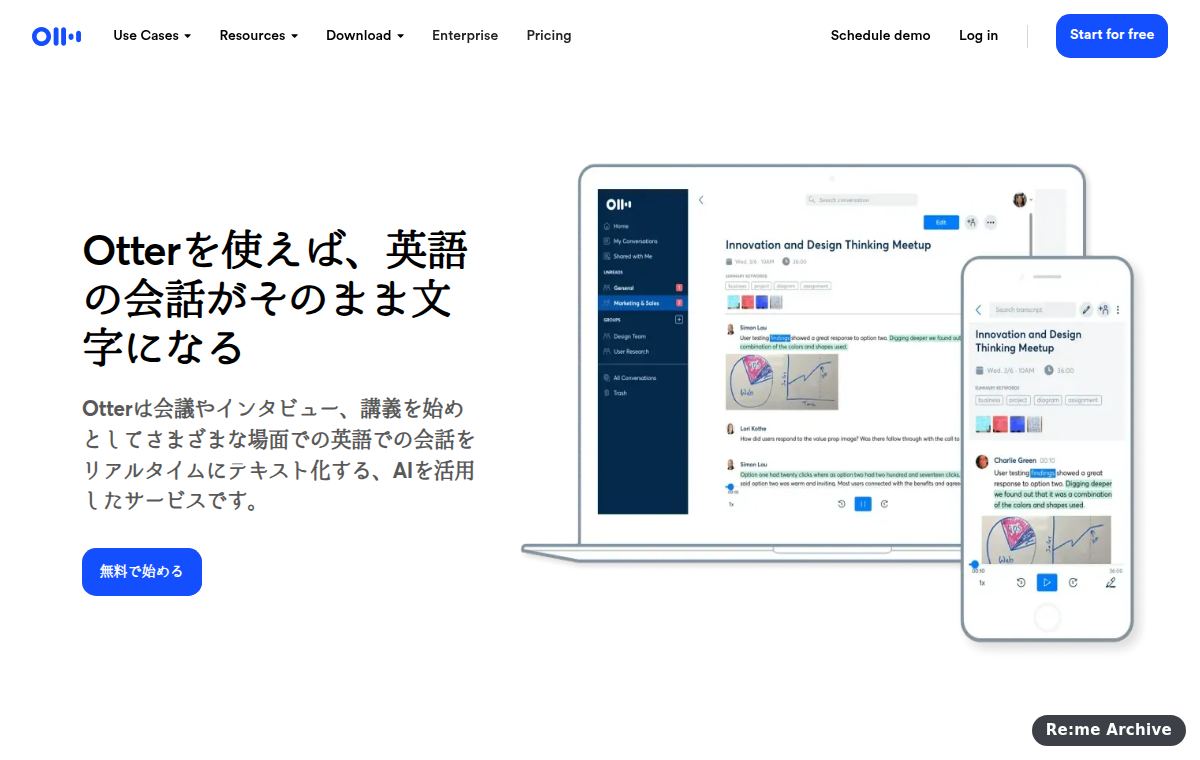
Task: Click the Lori Kothe speaker name
Action: point(753,428)
